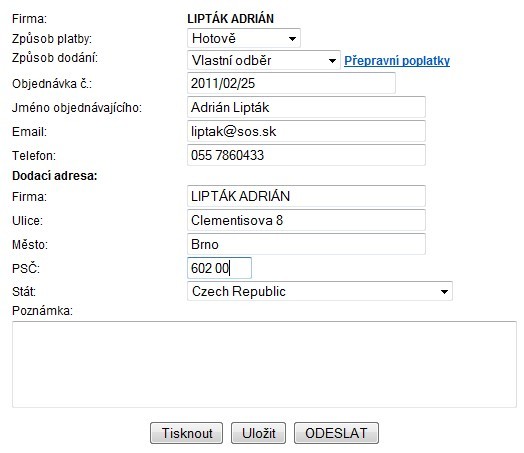
Task: Open the Stát dropdown showing Czech Republic
Action: coord(320,291)
